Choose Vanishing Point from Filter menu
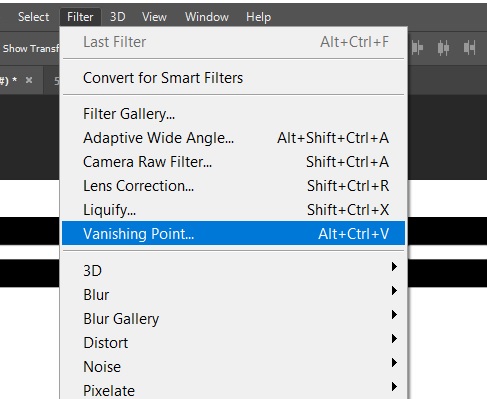The height and width of the screenshot is (399, 487). (234, 233)
